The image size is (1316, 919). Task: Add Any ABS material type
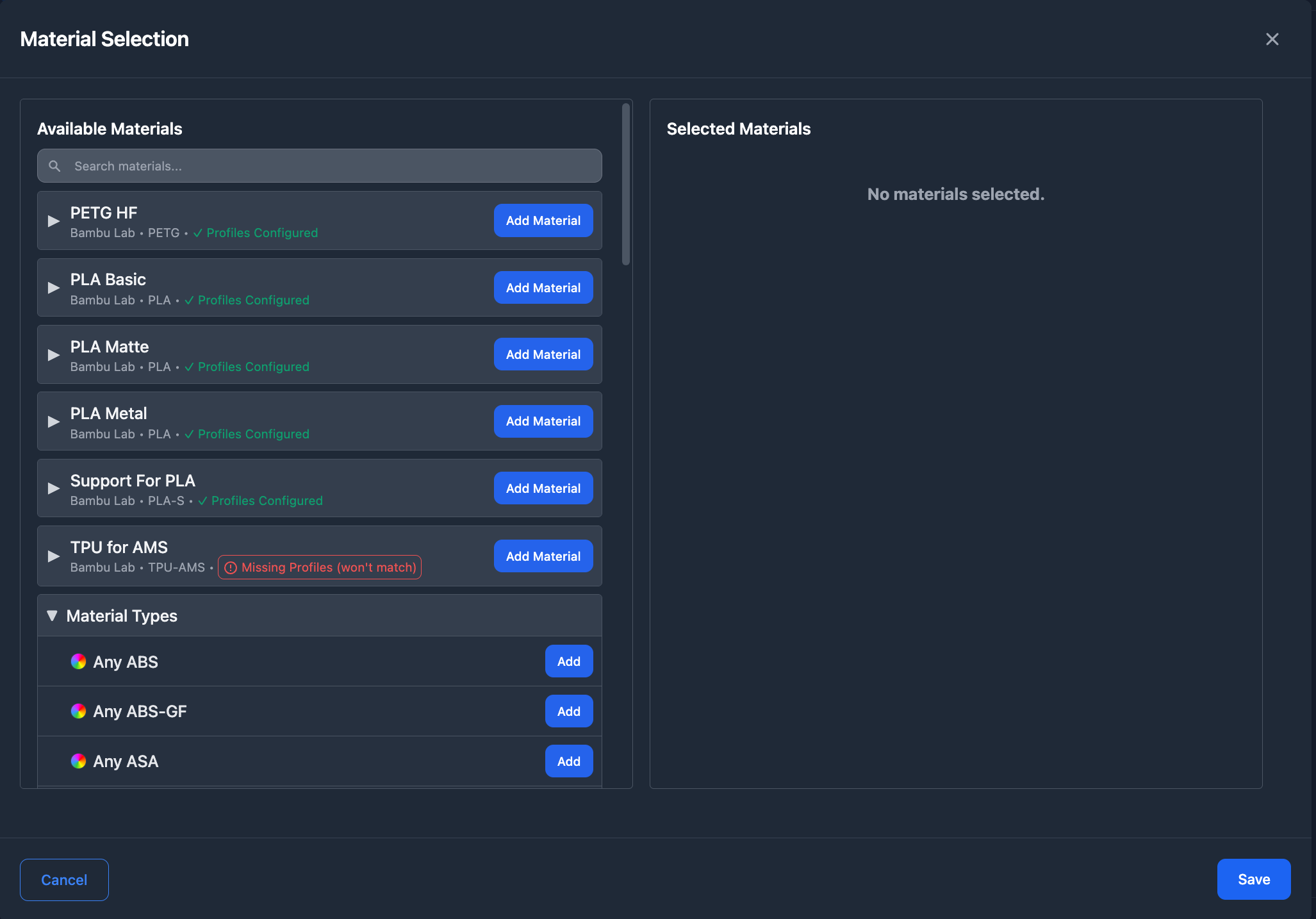click(x=568, y=661)
